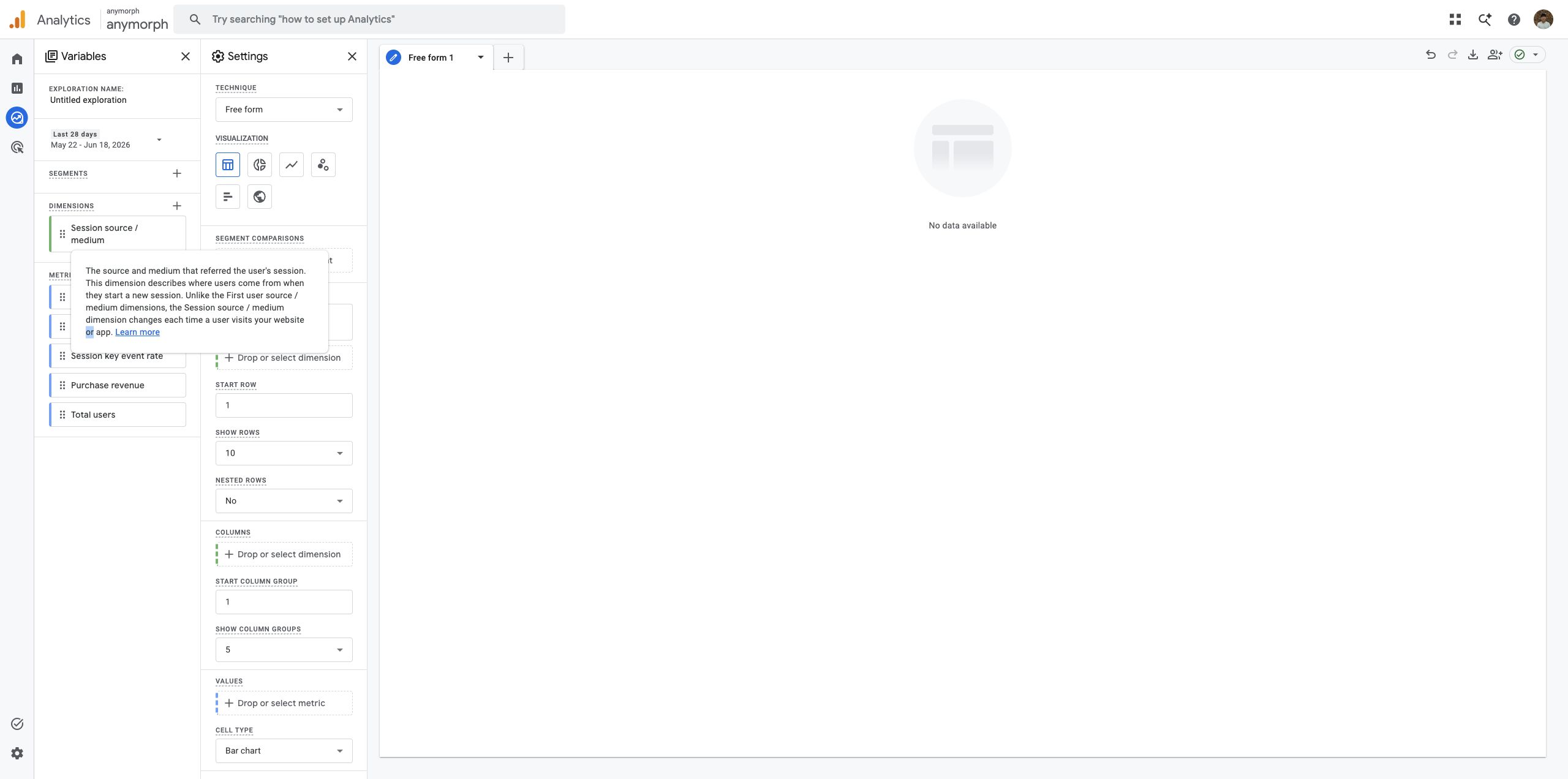Share exploration with add-people icon

point(1495,55)
